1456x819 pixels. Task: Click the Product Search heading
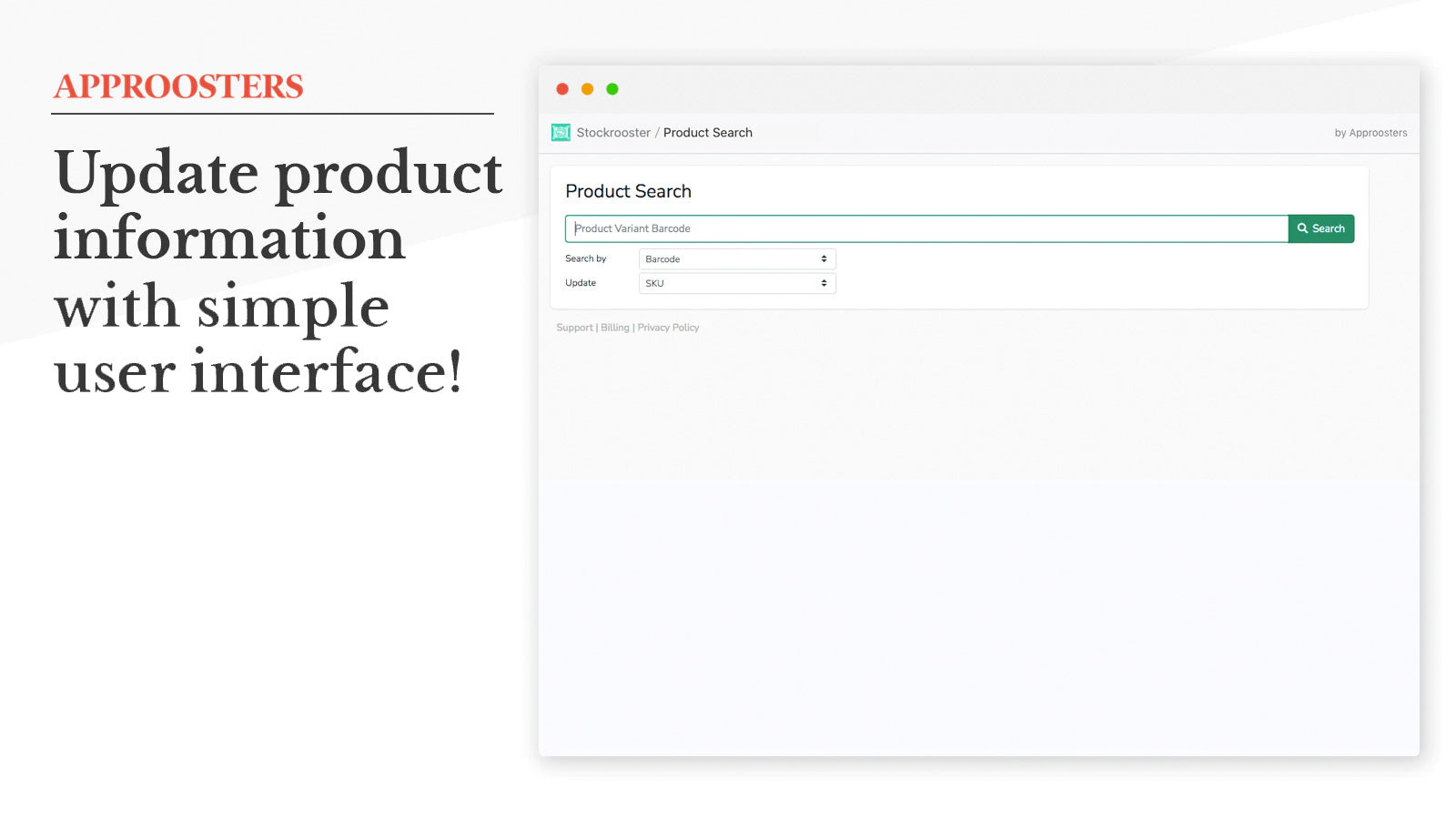point(629,191)
